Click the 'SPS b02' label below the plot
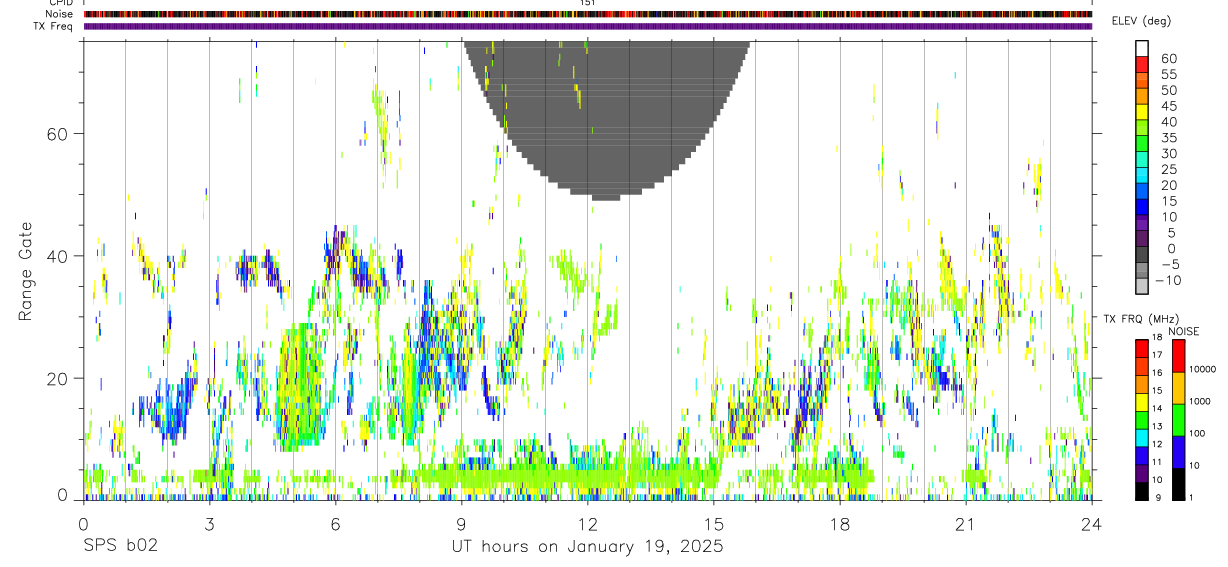This screenshot has height=567, width=1228. tap(120, 547)
